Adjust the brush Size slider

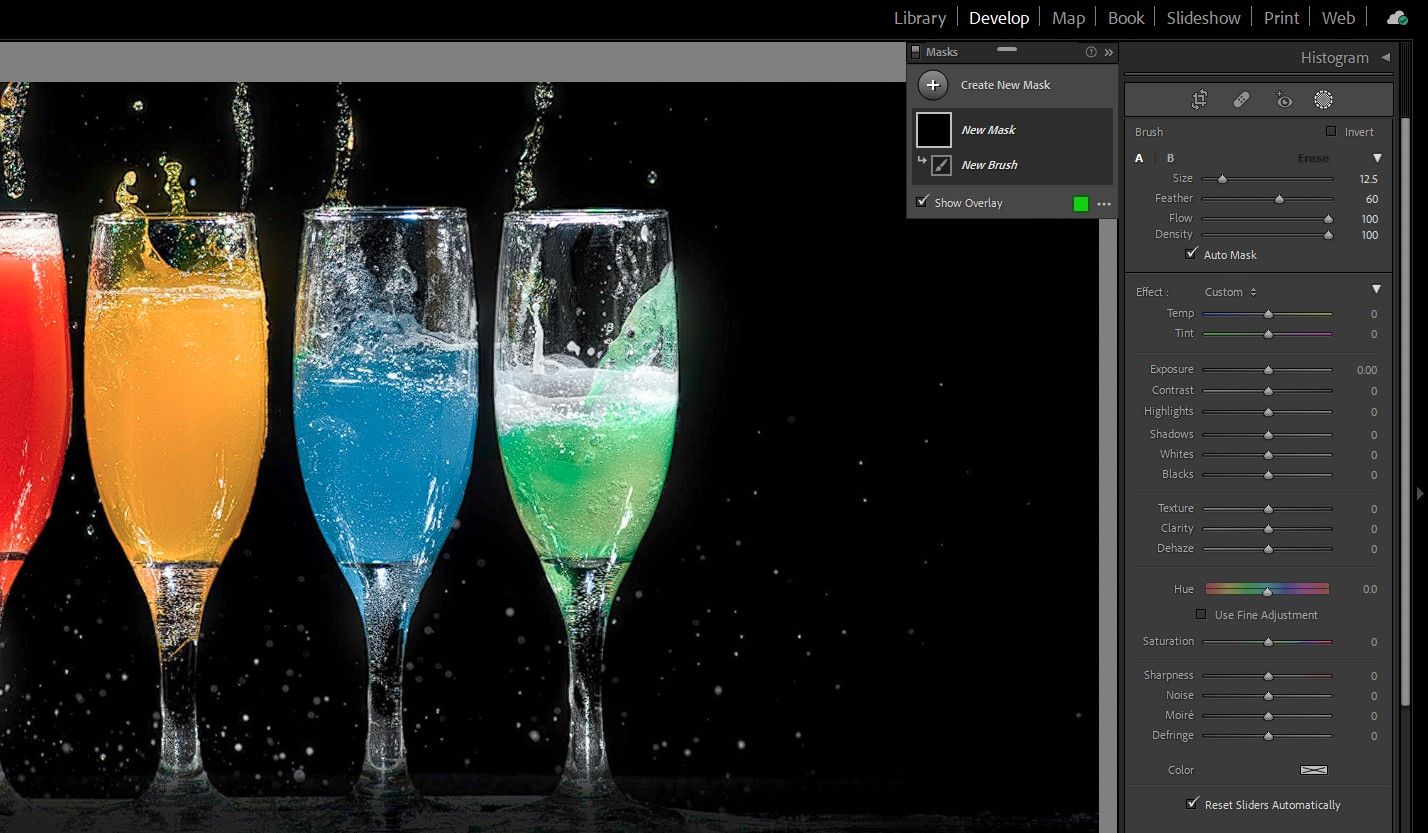[1268, 179]
